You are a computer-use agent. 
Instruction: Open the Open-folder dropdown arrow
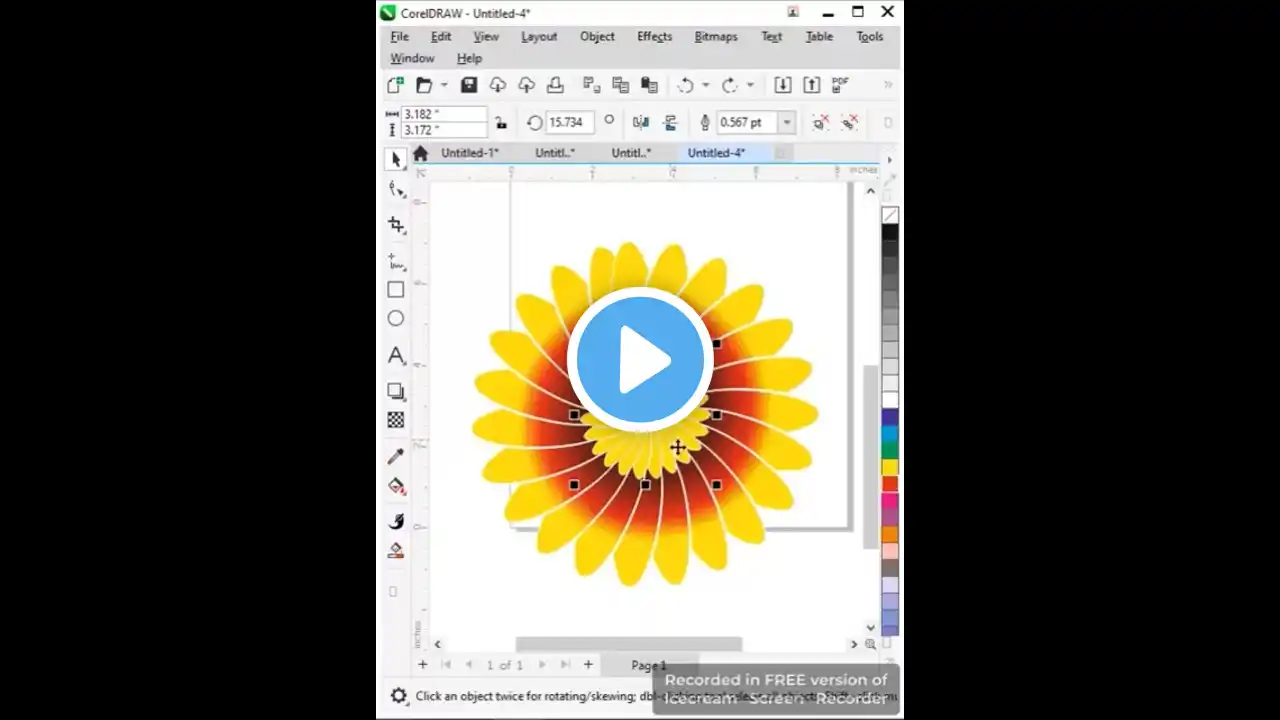tap(444, 85)
